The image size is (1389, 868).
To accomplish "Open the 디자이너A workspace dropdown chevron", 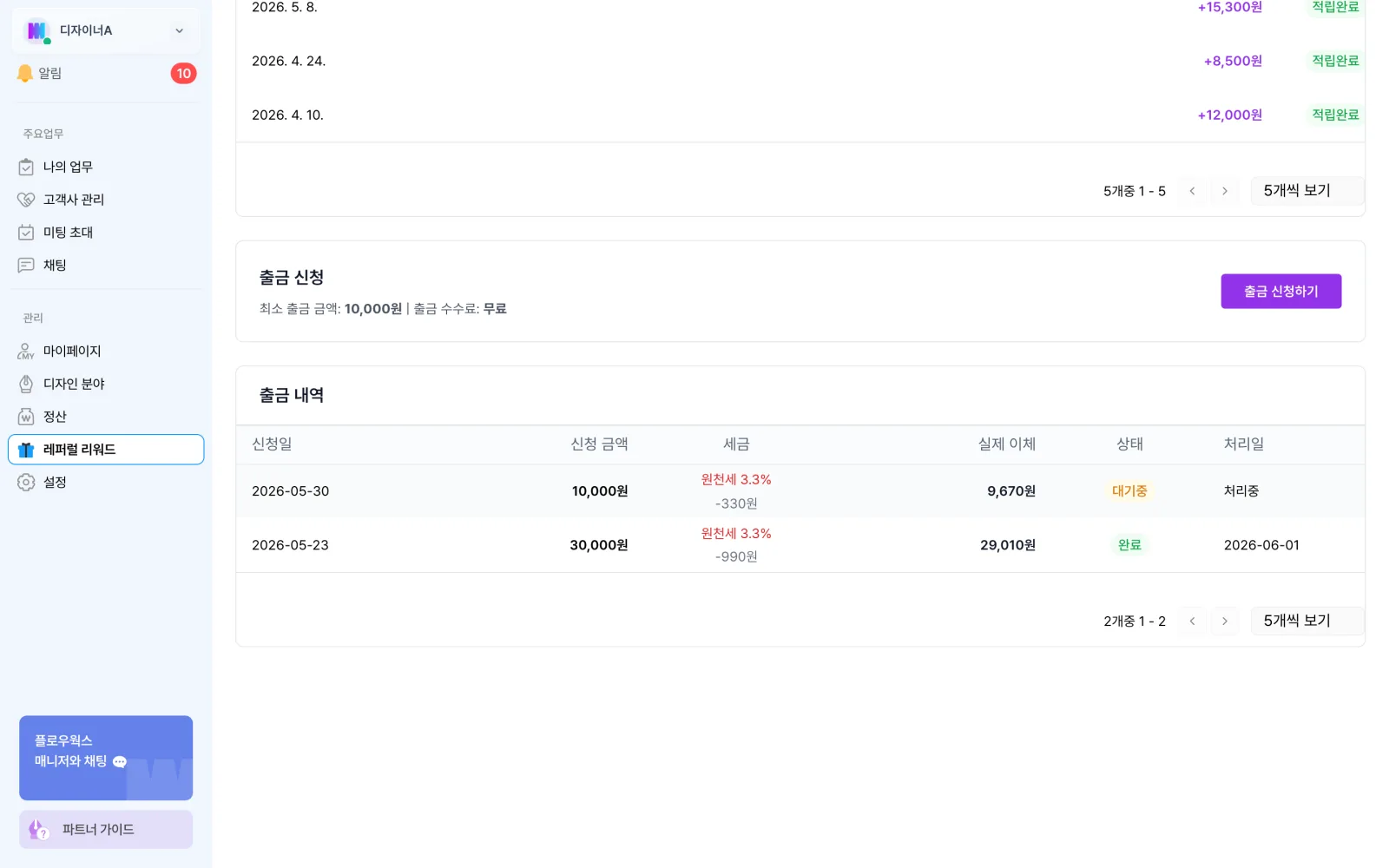I will click(180, 31).
